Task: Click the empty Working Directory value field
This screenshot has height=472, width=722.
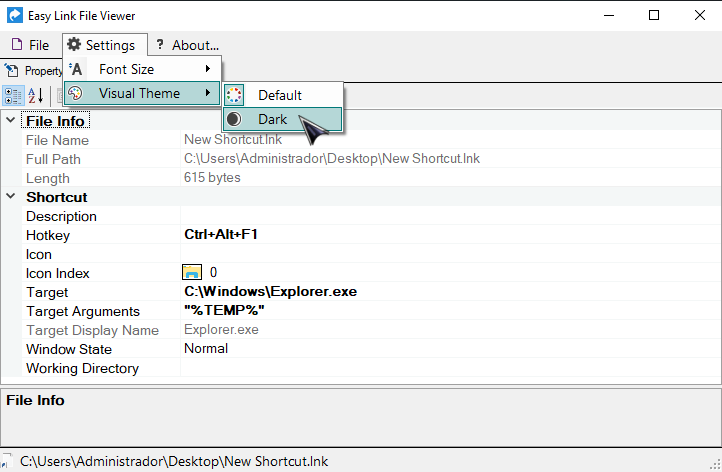Action: click(x=450, y=368)
